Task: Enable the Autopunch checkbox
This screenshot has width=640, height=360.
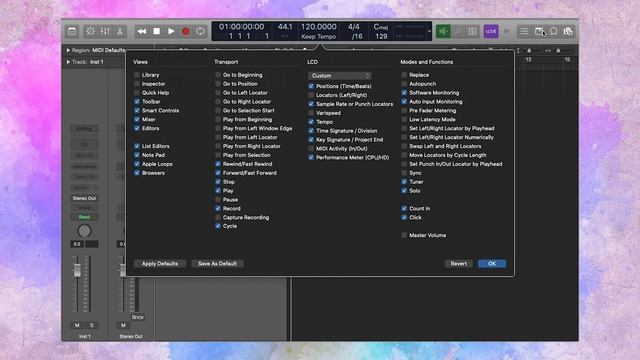Action: coord(404,84)
